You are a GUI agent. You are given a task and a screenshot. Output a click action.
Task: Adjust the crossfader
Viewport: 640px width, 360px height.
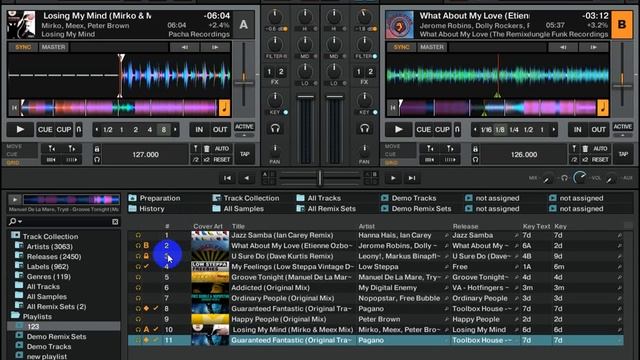pos(320,178)
